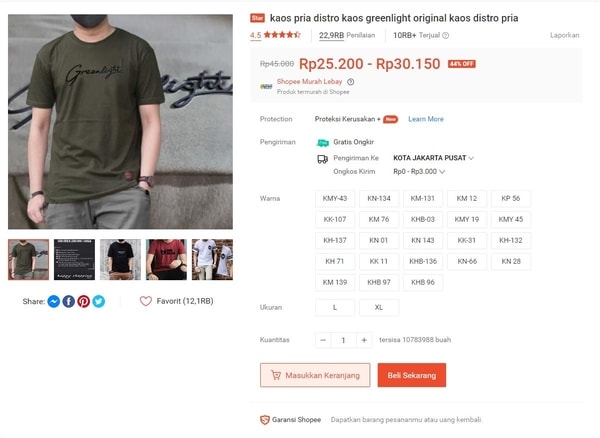
Task: Open Learn More protection link
Action: tap(426, 119)
